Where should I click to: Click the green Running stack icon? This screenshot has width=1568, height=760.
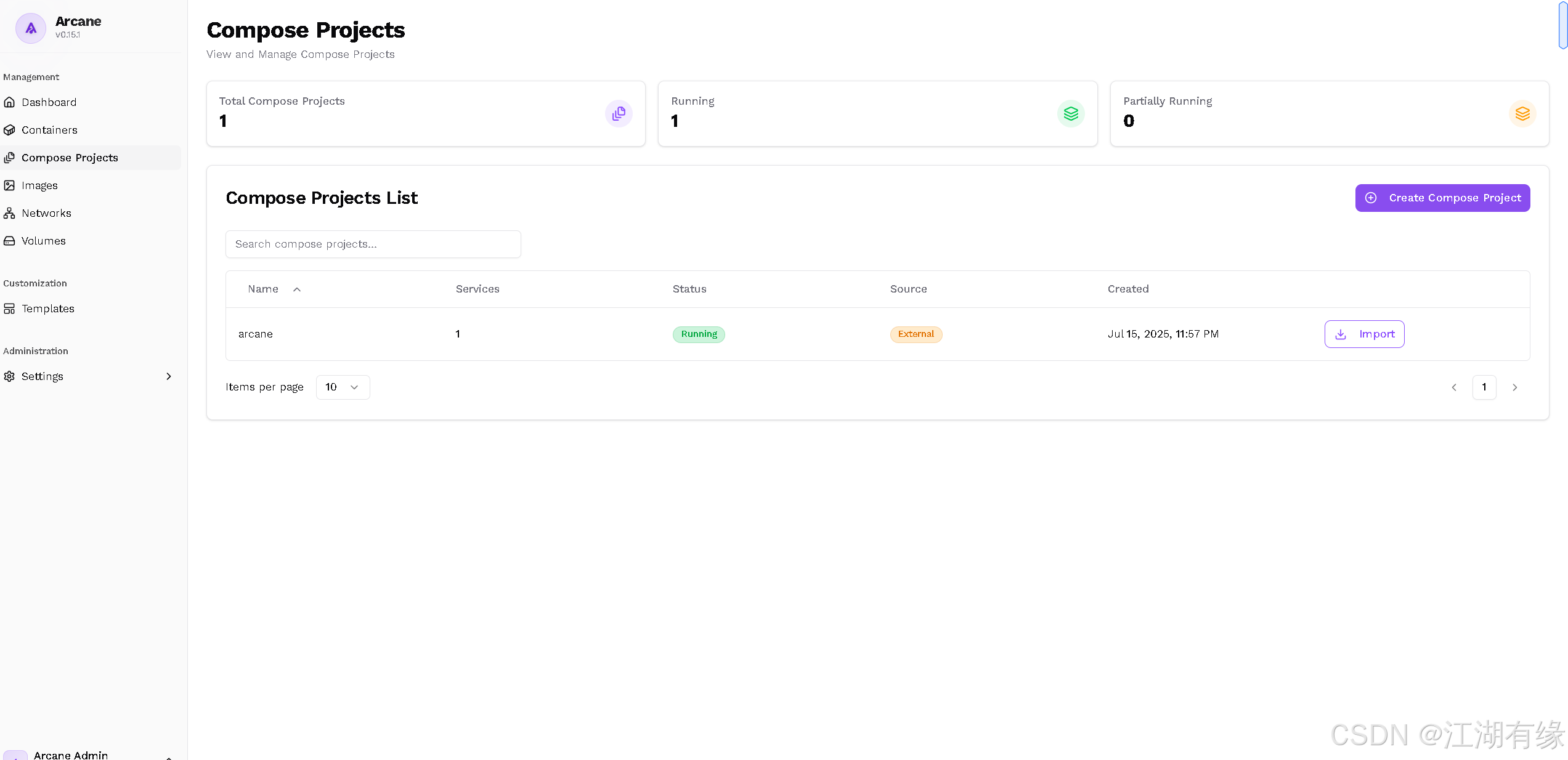coord(1071,114)
